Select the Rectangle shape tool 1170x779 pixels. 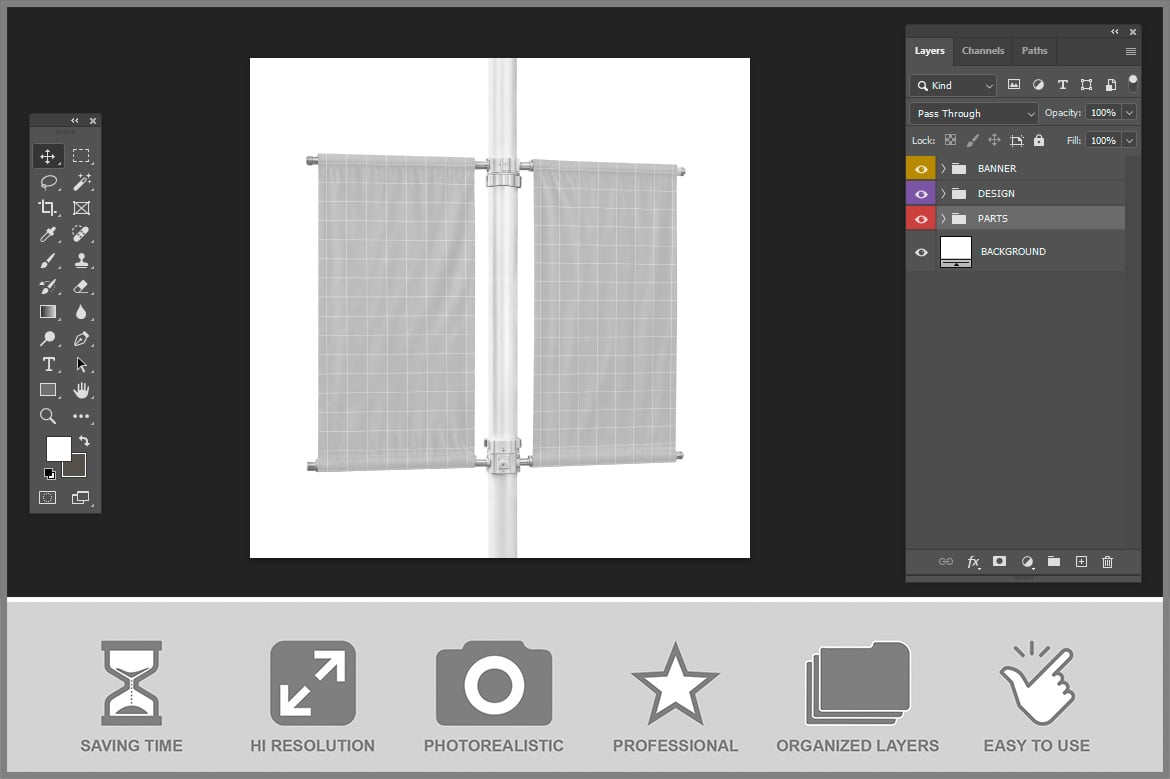49,390
